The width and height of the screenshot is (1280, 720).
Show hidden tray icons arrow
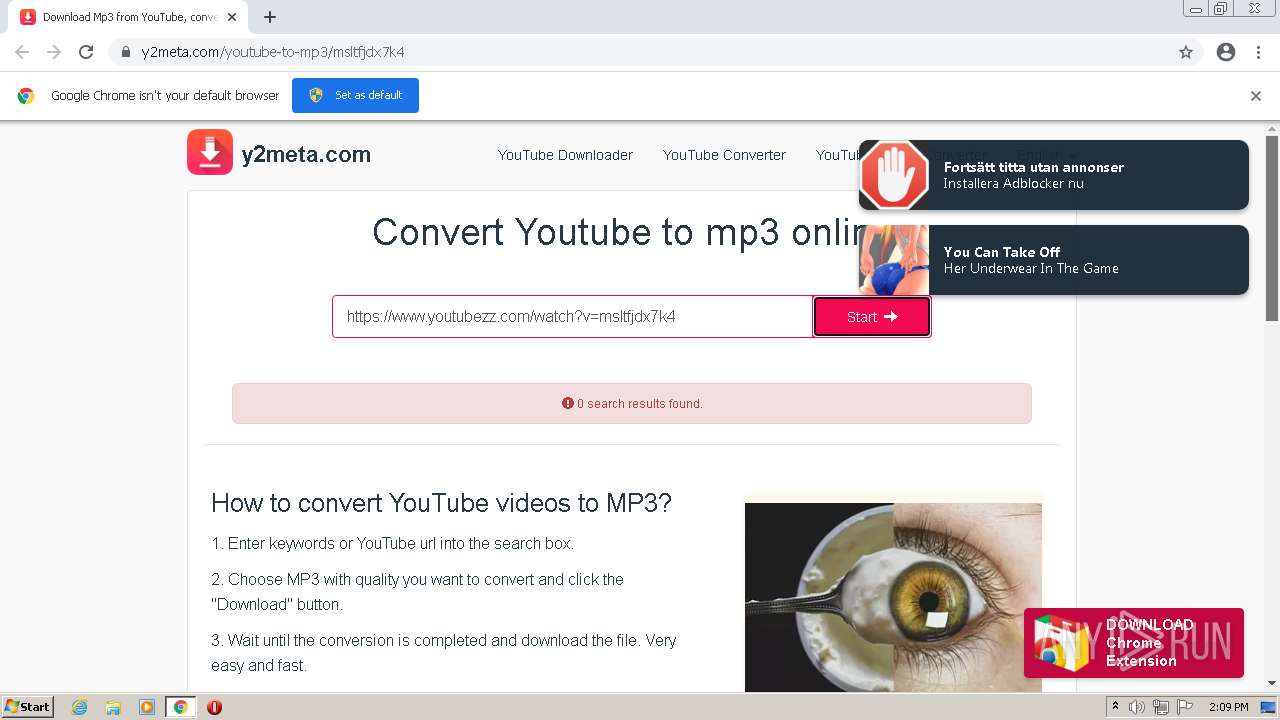(x=1115, y=707)
